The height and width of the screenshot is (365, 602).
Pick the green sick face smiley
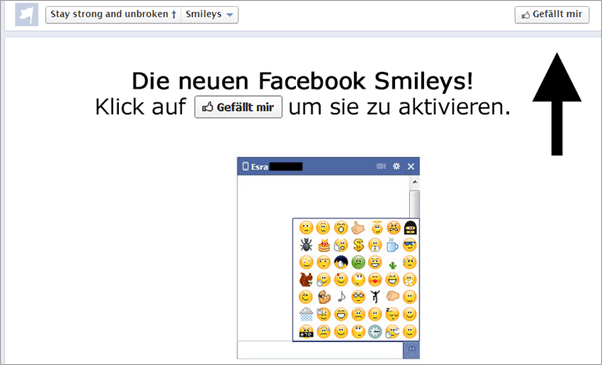[358, 263]
